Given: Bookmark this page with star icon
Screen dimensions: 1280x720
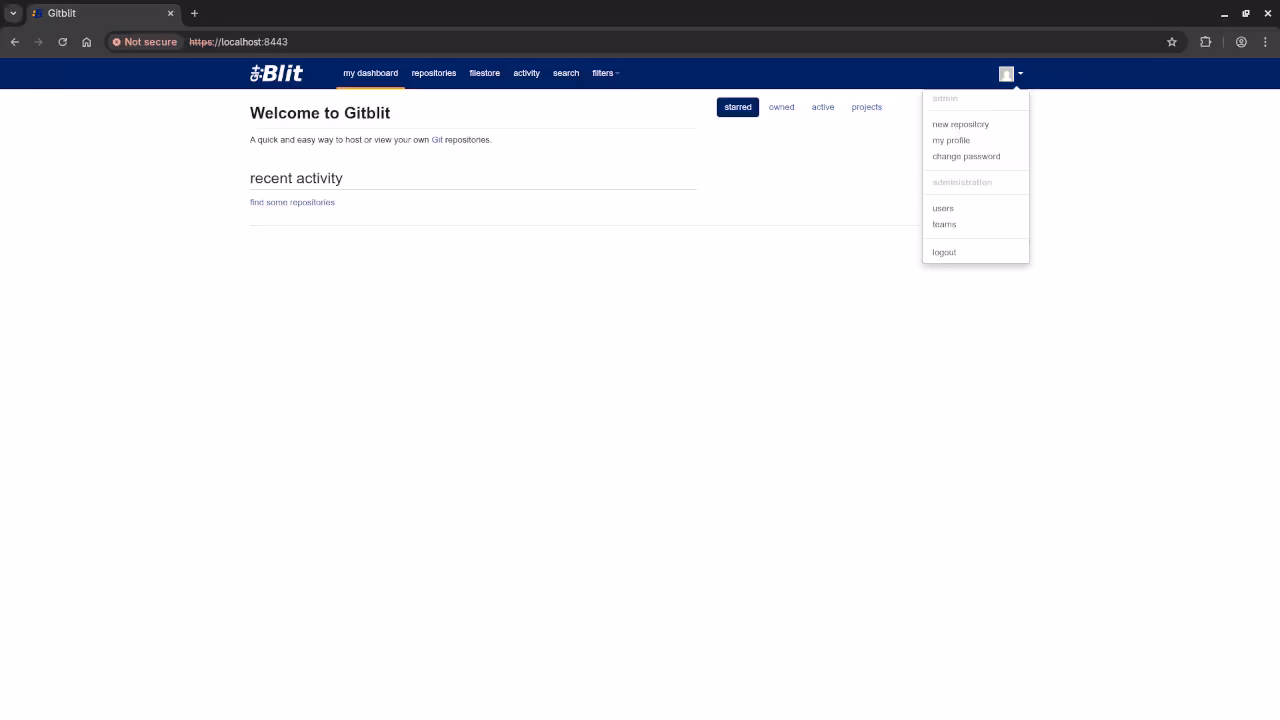Looking at the screenshot, I should [1171, 42].
